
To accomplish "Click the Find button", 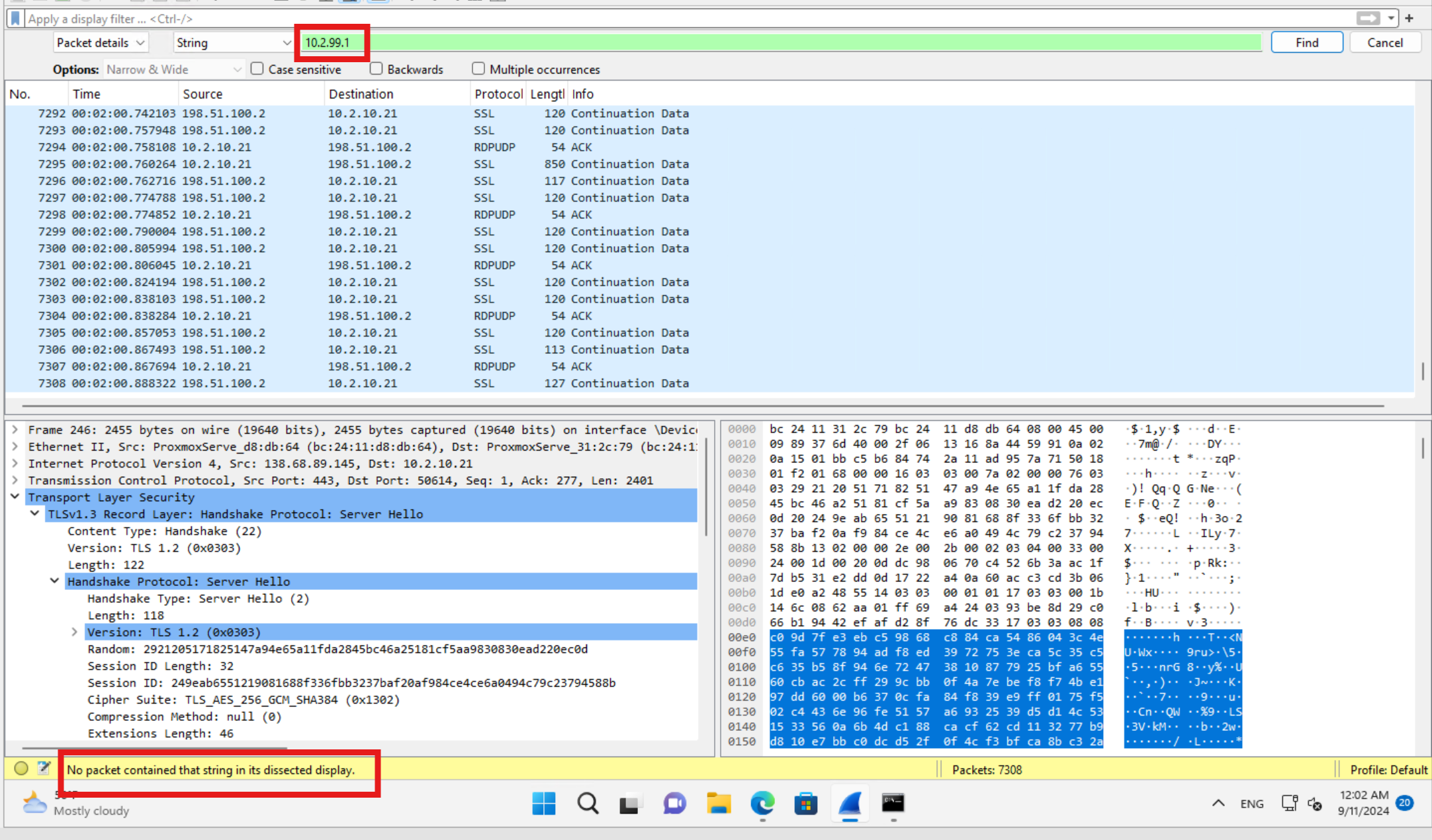I will click(x=1306, y=43).
